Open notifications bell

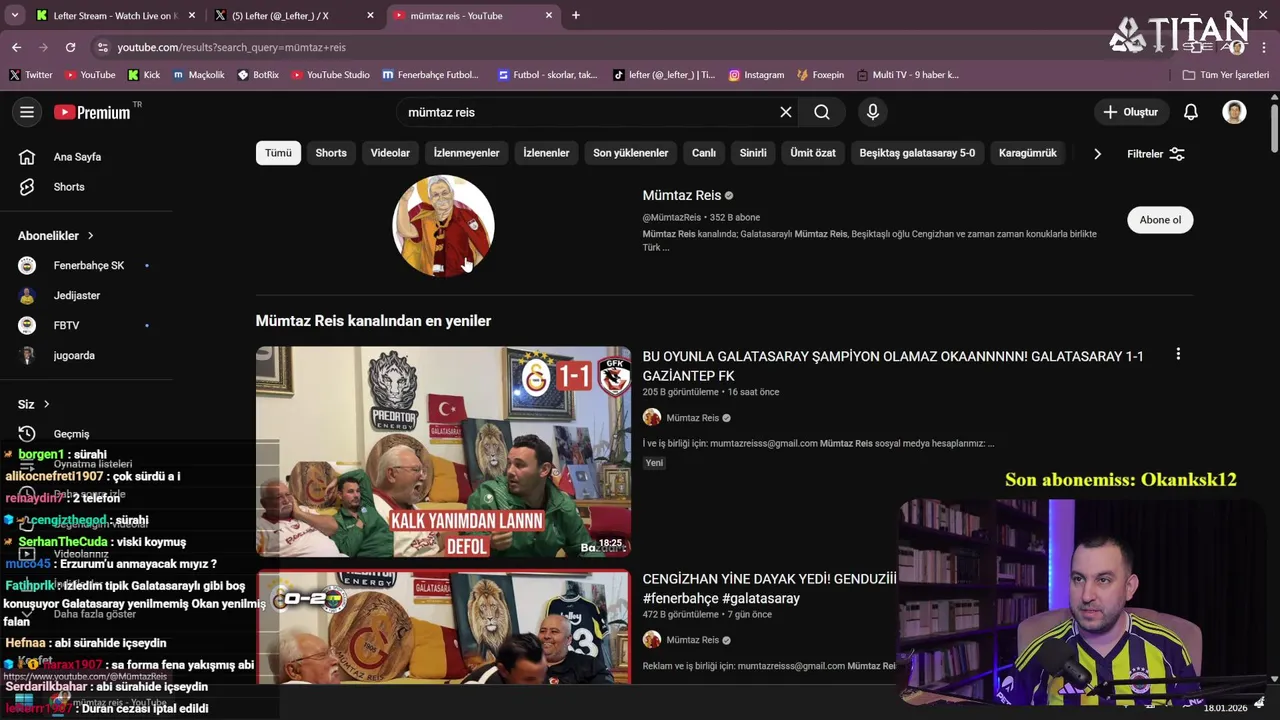[1191, 112]
